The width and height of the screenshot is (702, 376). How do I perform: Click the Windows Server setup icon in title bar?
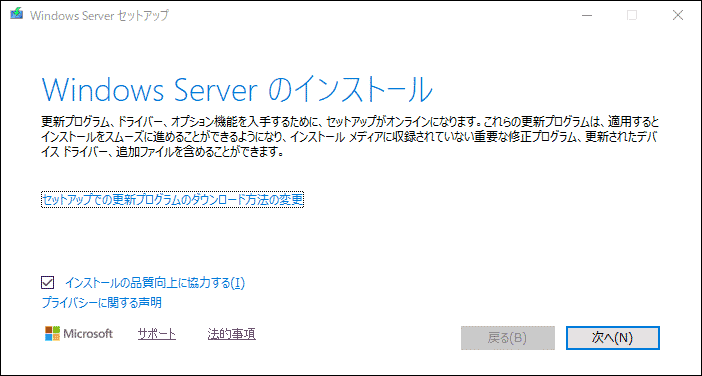tap(17, 15)
